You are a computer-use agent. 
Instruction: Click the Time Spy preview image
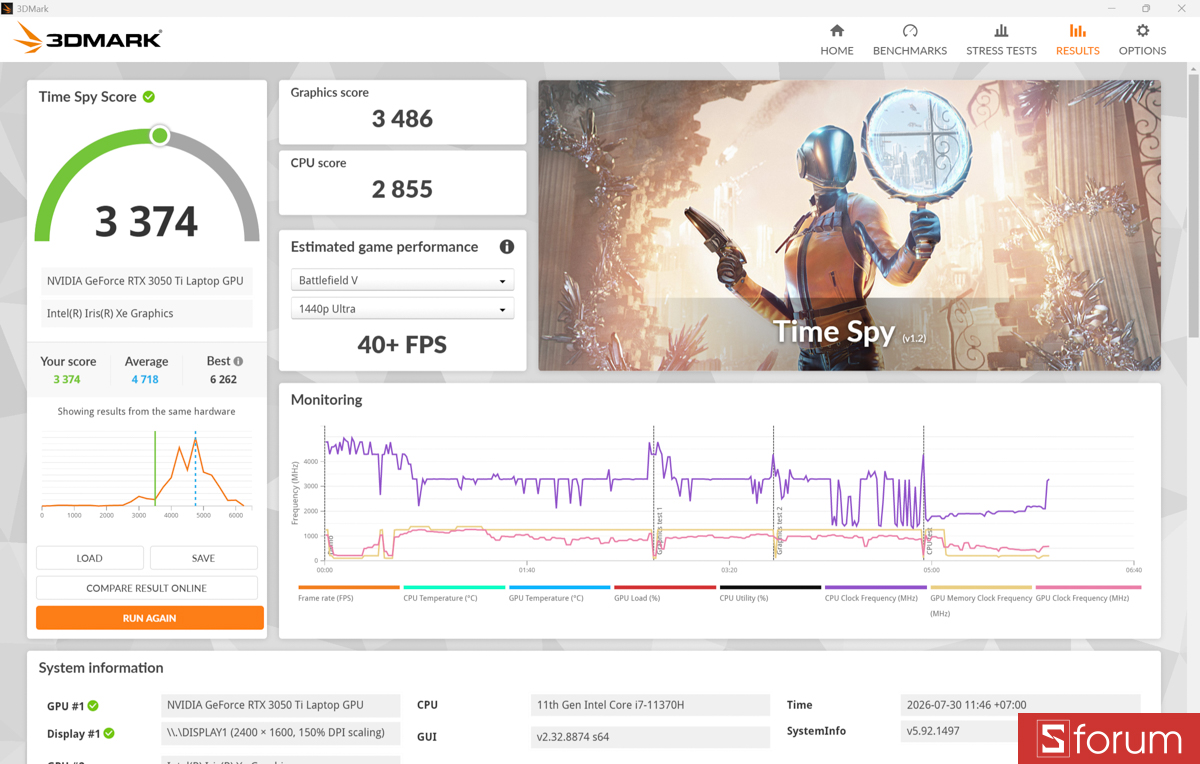click(x=850, y=226)
